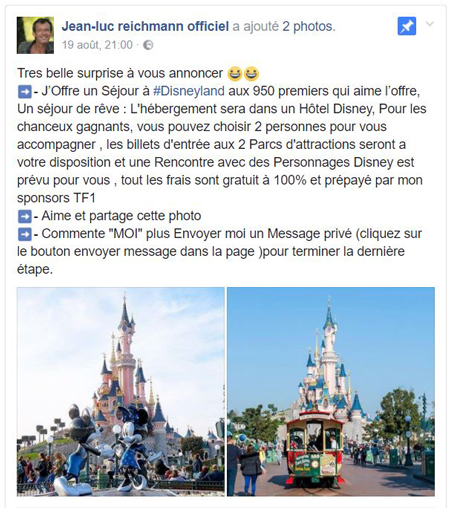This screenshot has width=450, height=508.
Task: Click the public globe privacy icon
Action: pyautogui.click(x=148, y=45)
